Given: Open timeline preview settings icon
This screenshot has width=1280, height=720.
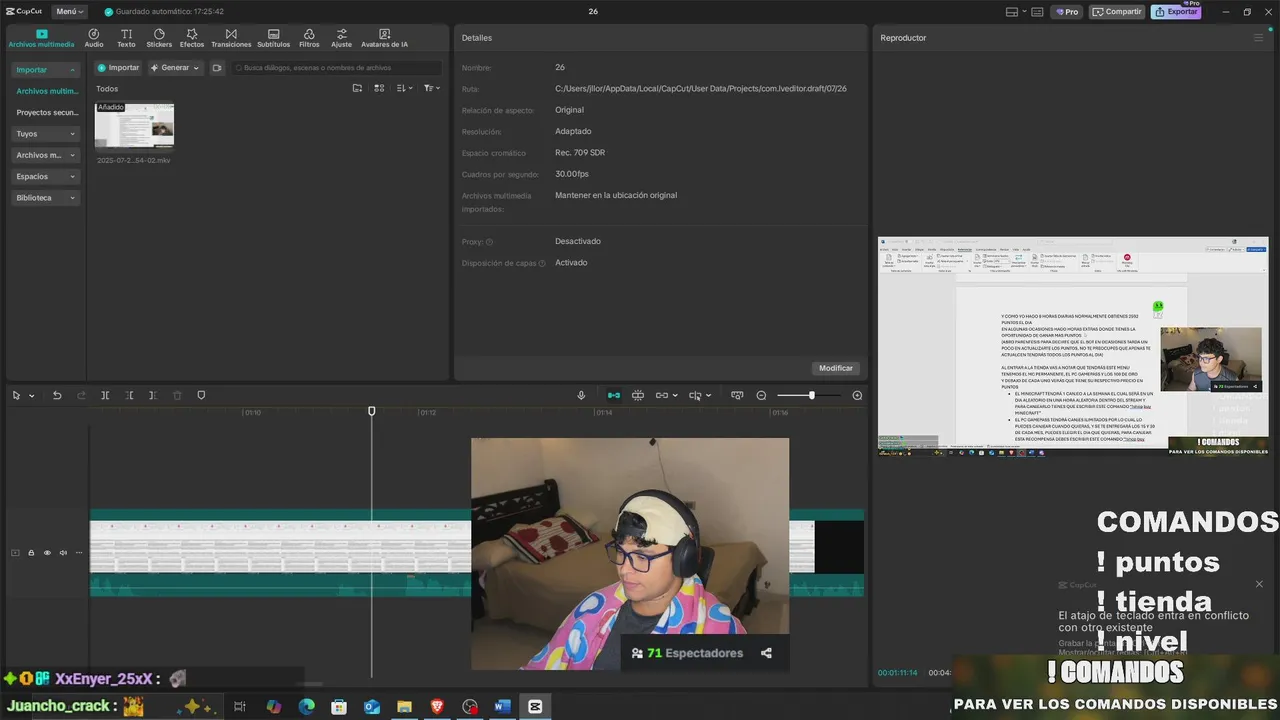Looking at the screenshot, I should click(x=737, y=395).
